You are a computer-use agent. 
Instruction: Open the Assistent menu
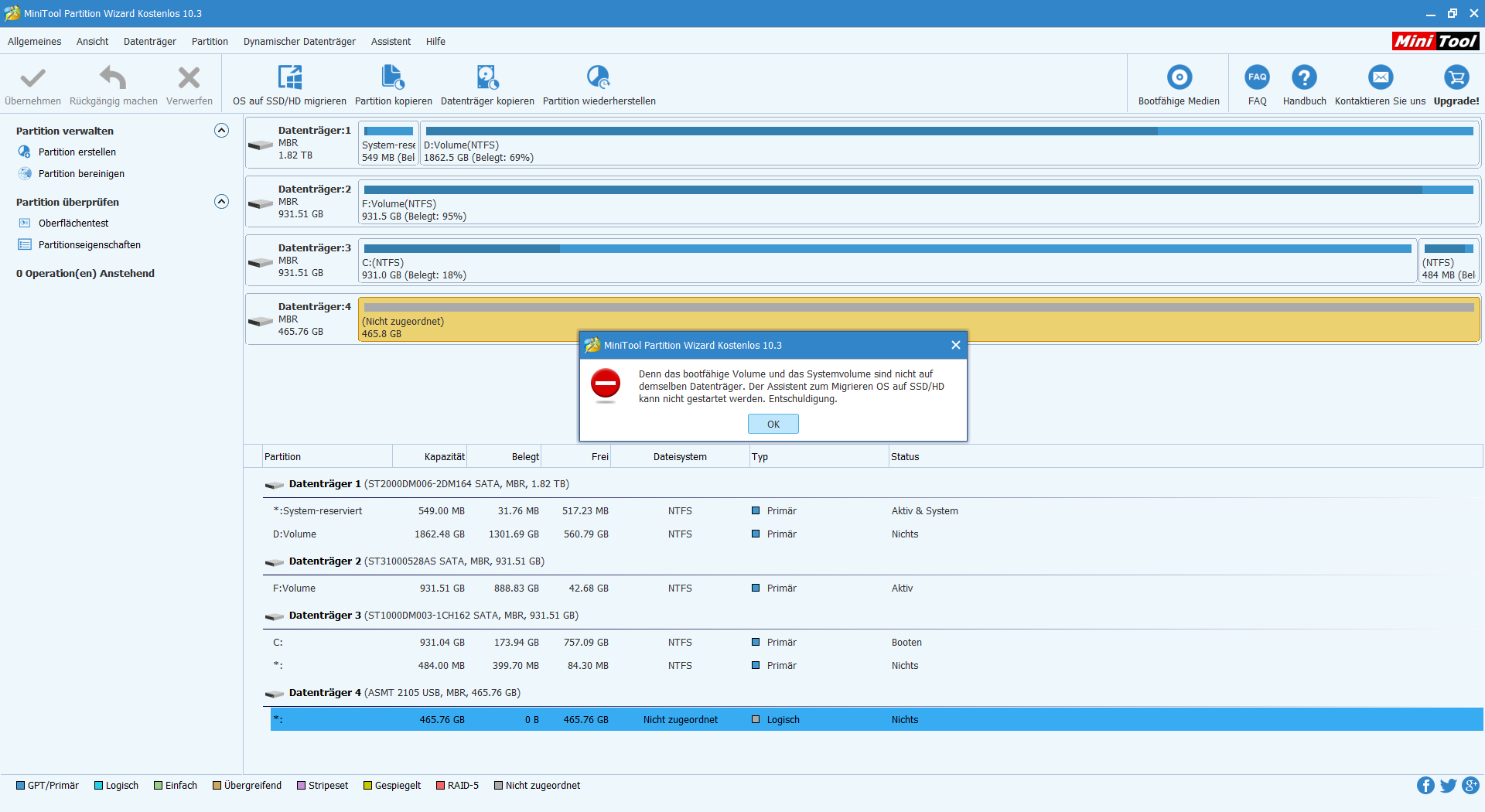(x=391, y=42)
